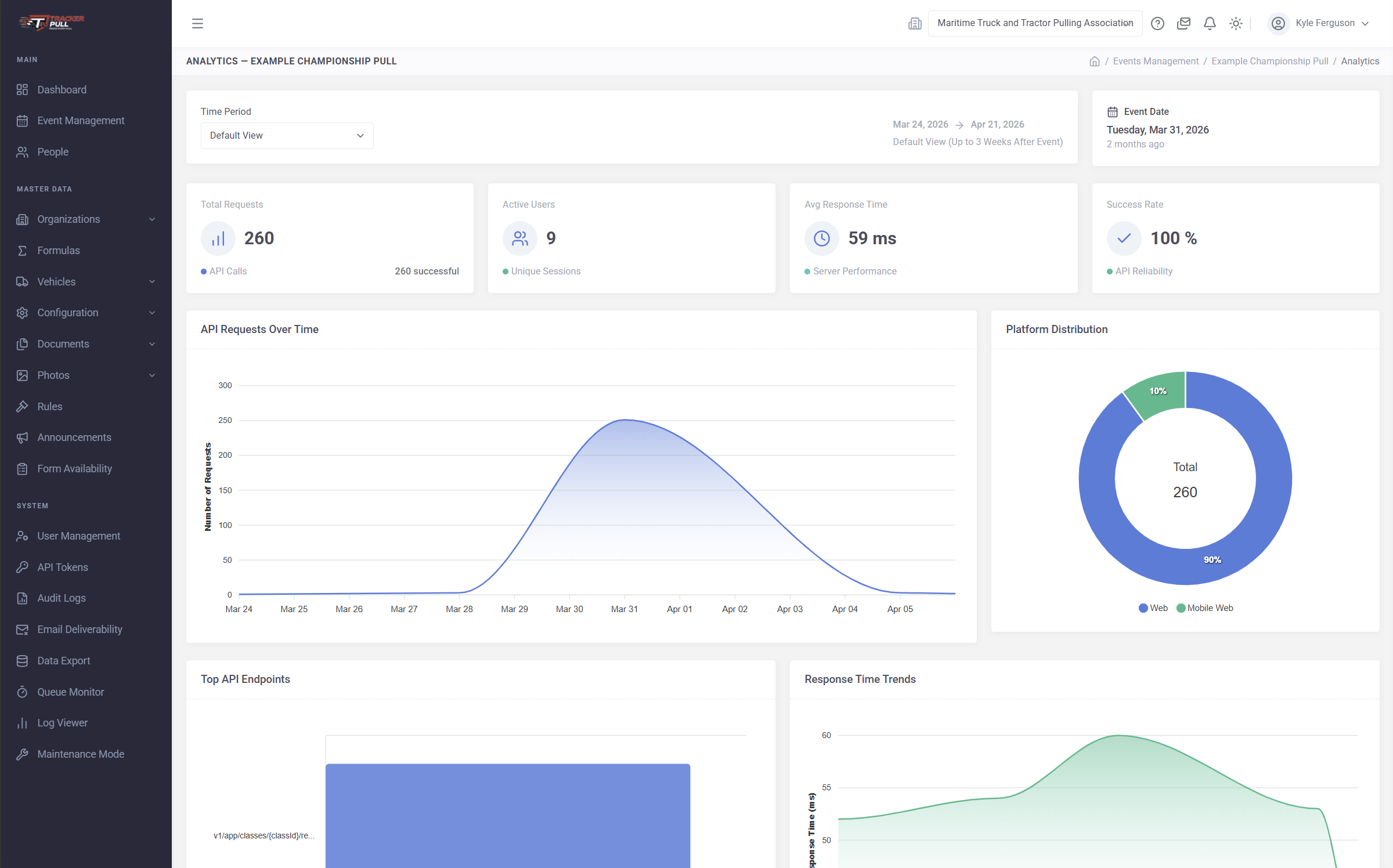Click the Audit Logs file icon

coord(22,598)
